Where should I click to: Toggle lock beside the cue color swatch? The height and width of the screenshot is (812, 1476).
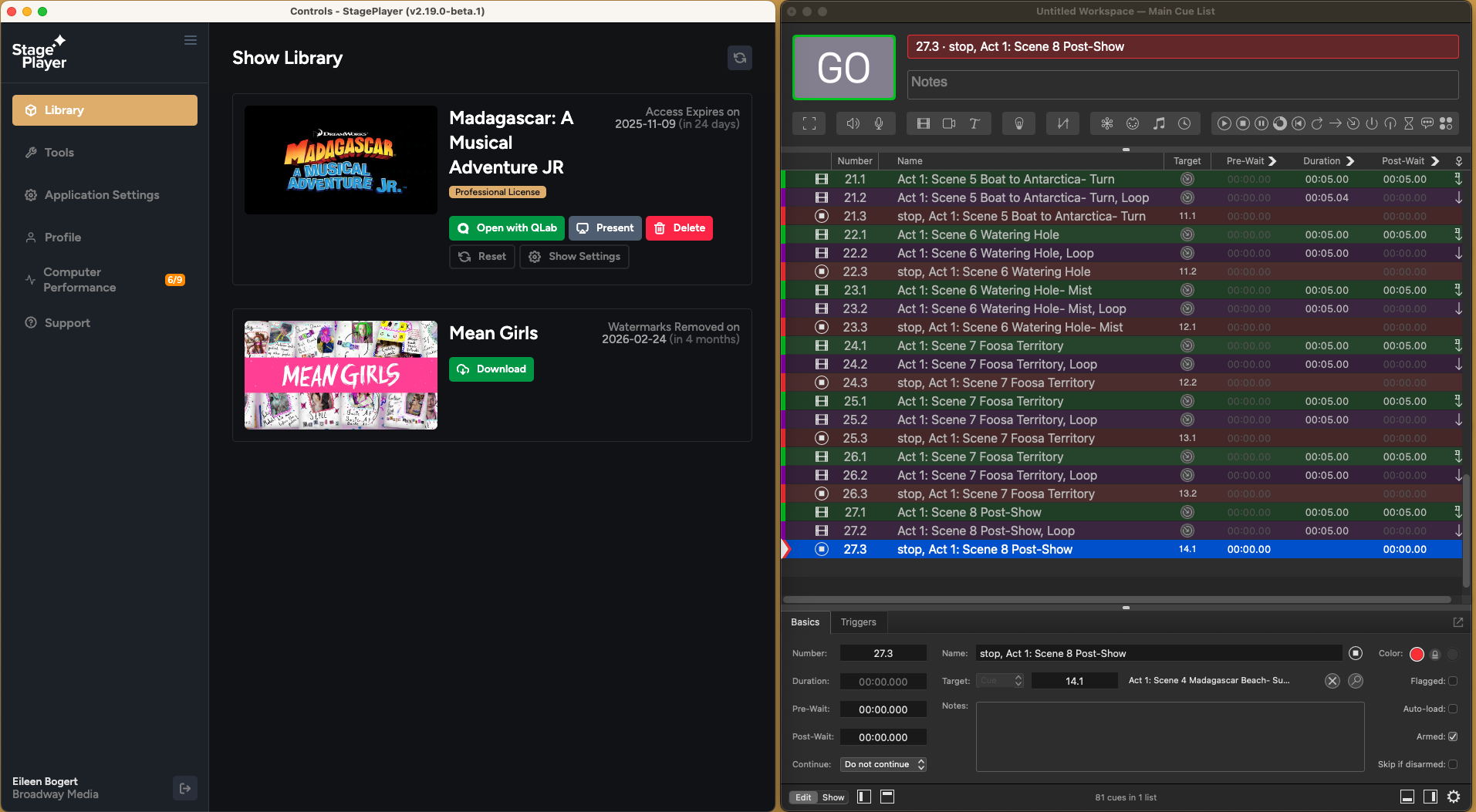(1435, 654)
